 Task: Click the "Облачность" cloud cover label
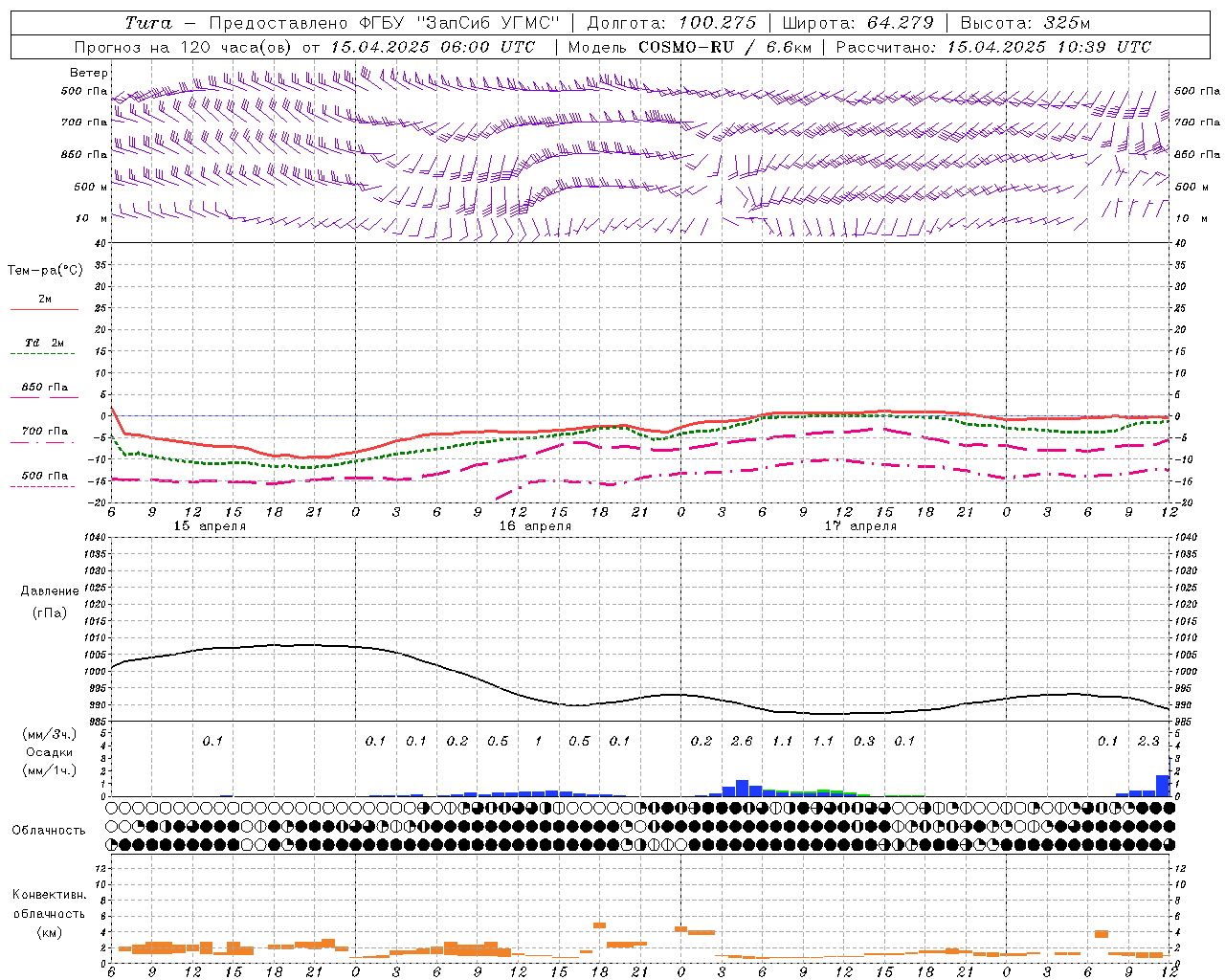pyautogui.click(x=49, y=830)
